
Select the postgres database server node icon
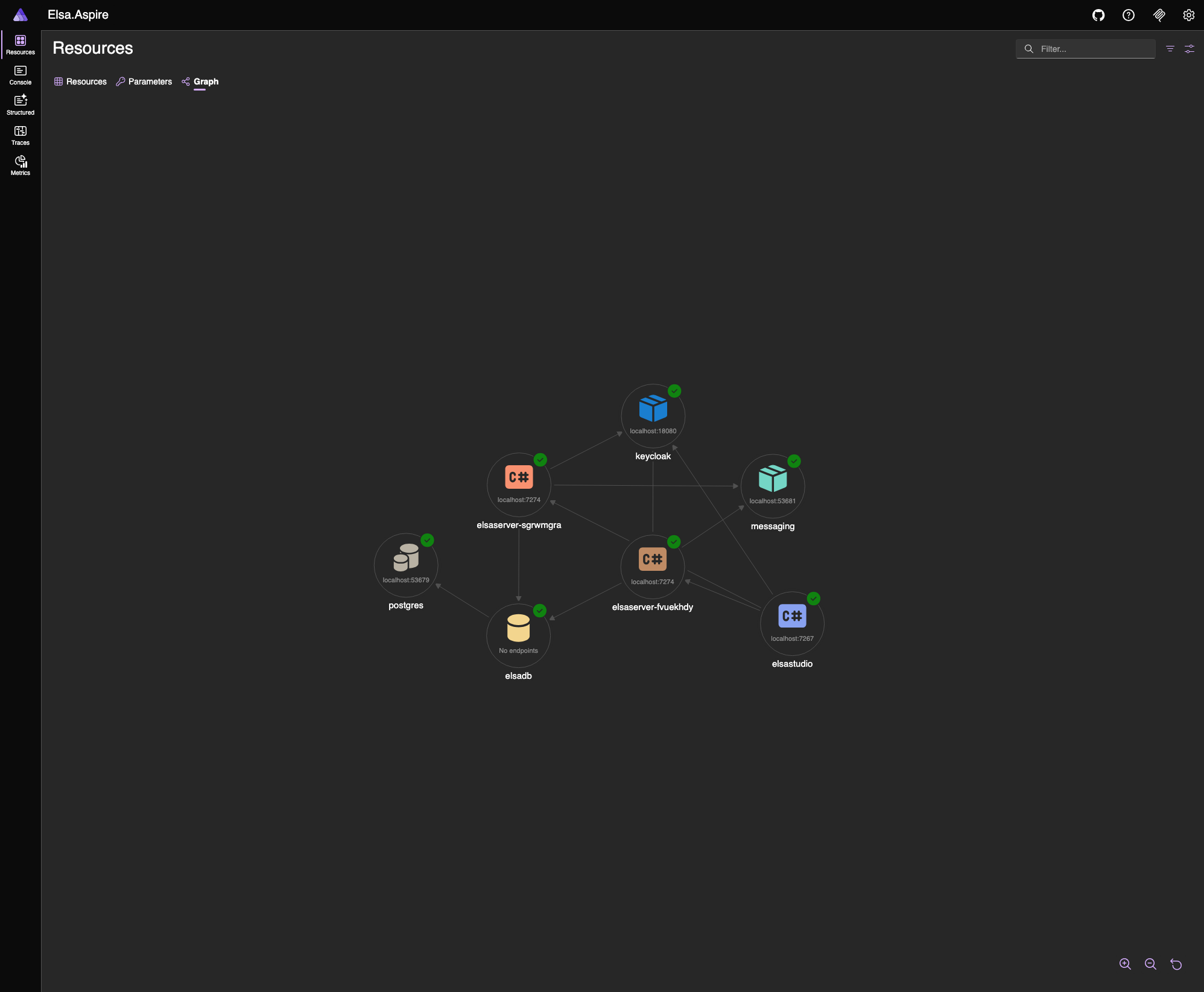coord(406,558)
